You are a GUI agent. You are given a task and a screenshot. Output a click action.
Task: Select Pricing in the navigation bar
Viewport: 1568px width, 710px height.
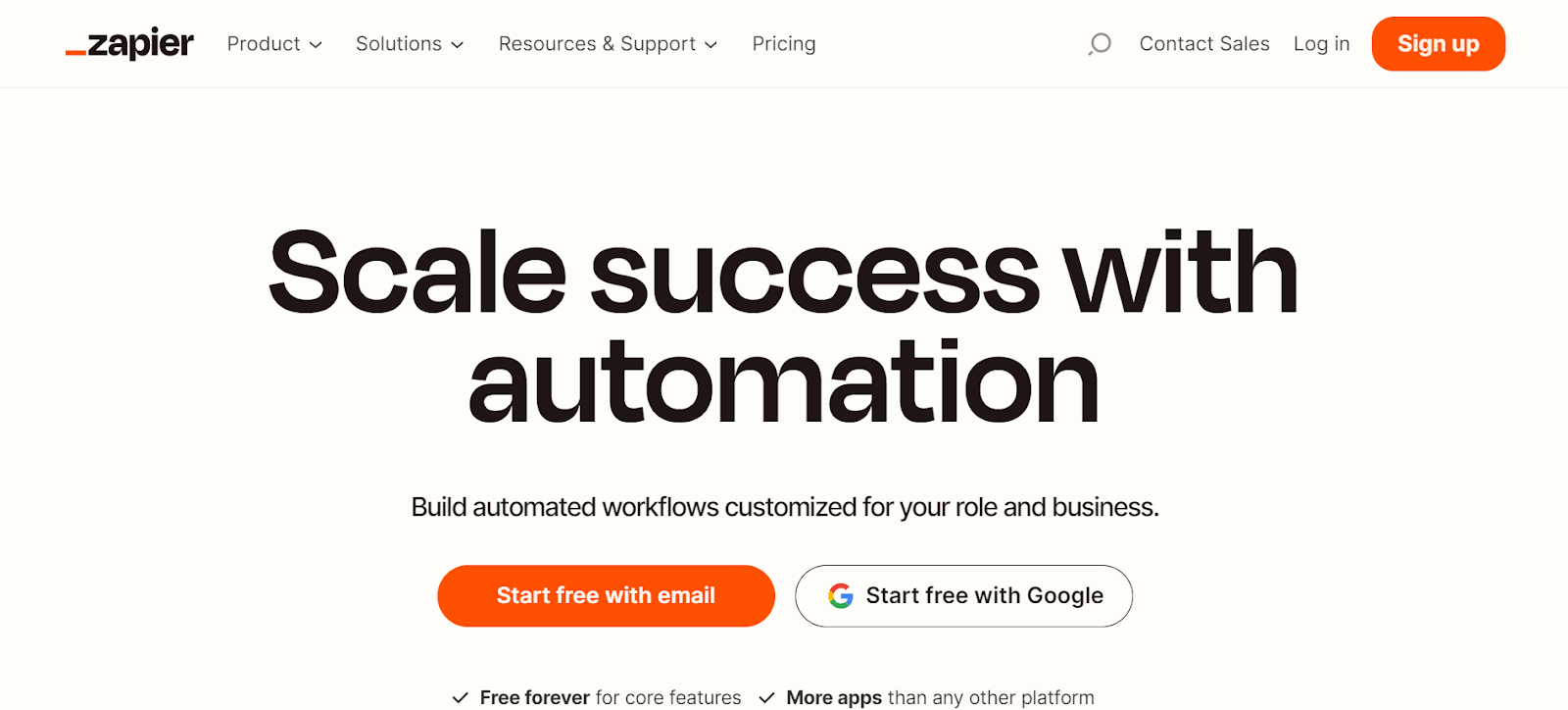click(783, 43)
